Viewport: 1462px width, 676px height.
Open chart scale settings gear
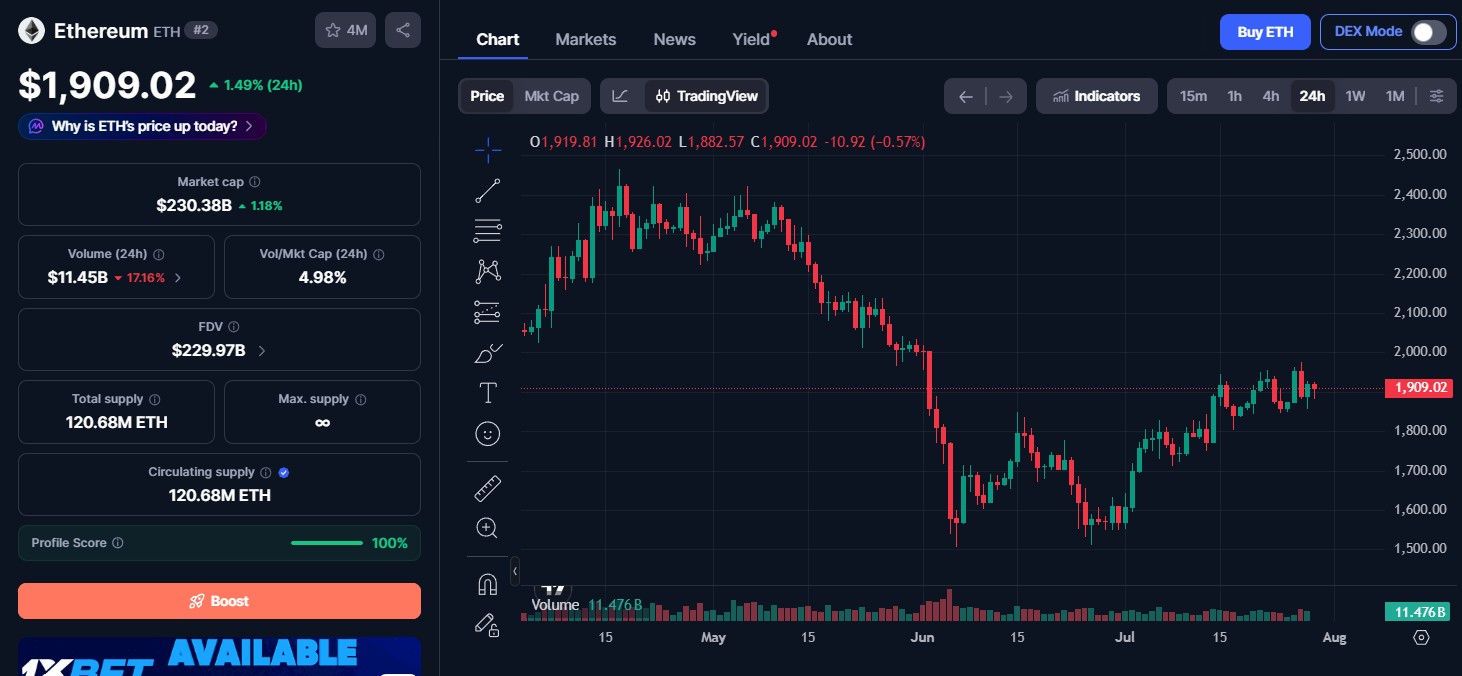click(1421, 637)
